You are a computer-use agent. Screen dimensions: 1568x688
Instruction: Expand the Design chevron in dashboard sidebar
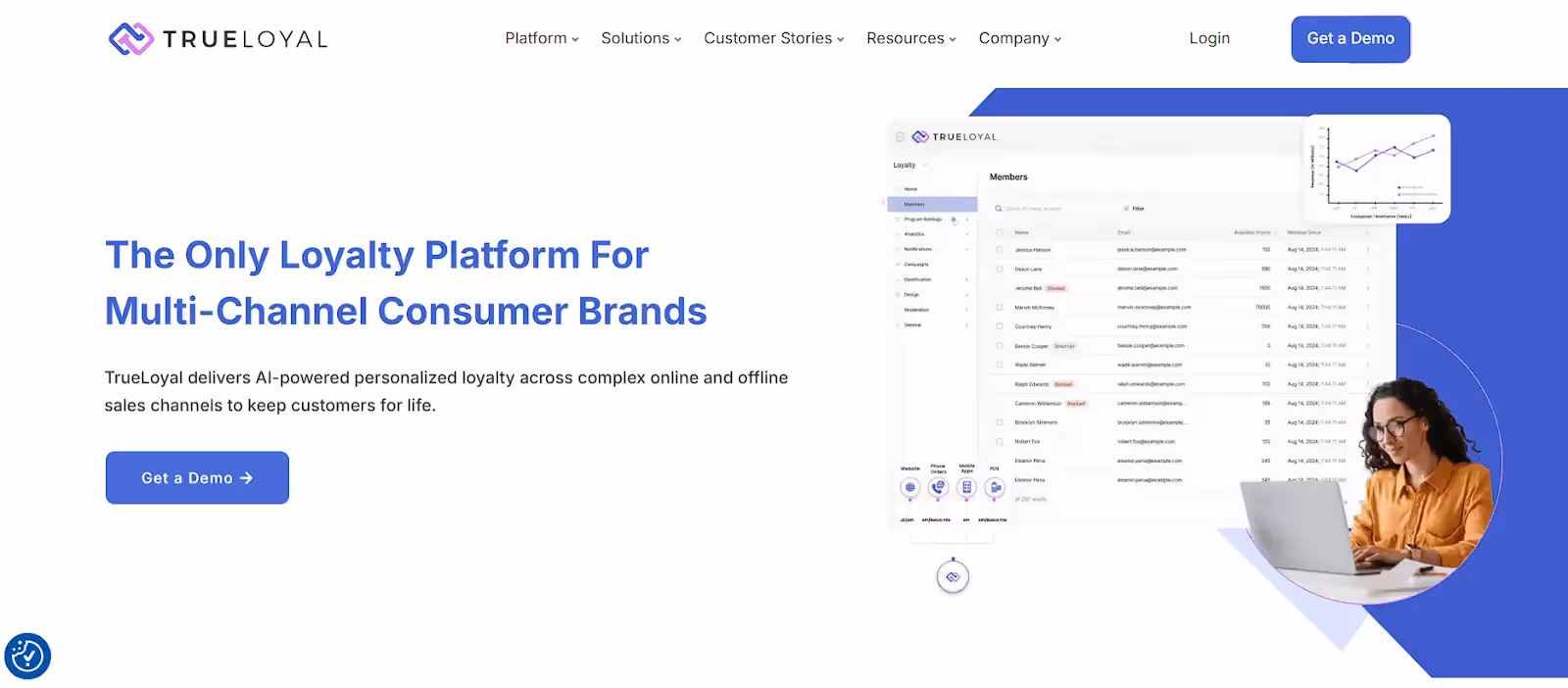click(x=967, y=295)
